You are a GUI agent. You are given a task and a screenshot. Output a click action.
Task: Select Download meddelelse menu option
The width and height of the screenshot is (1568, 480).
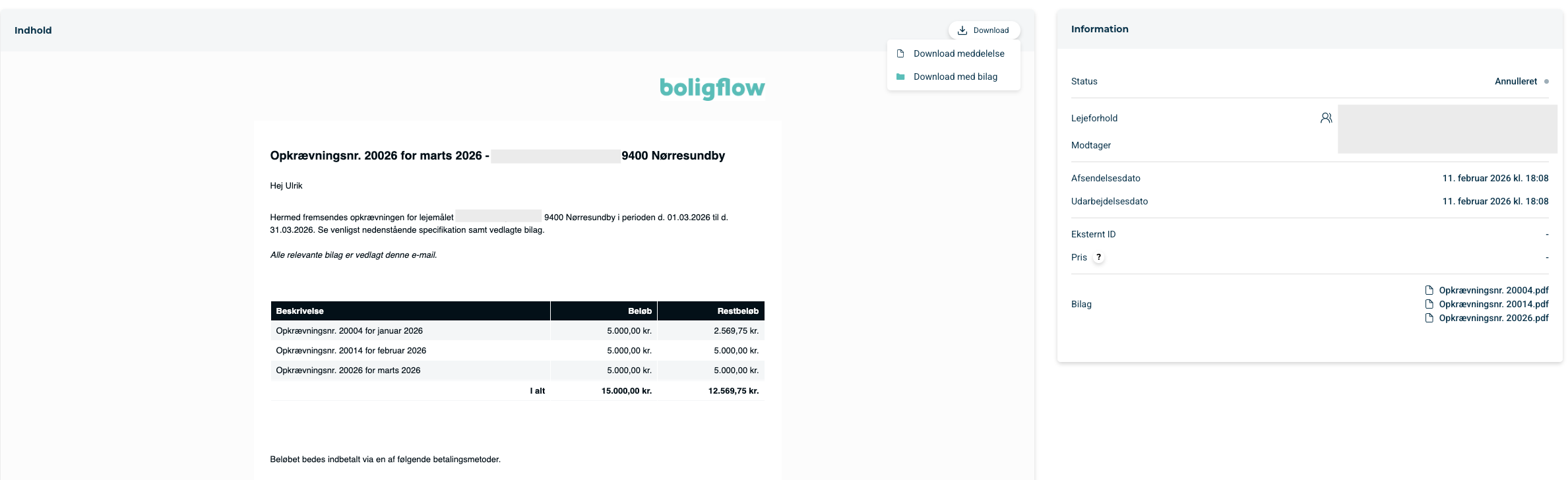click(x=954, y=53)
